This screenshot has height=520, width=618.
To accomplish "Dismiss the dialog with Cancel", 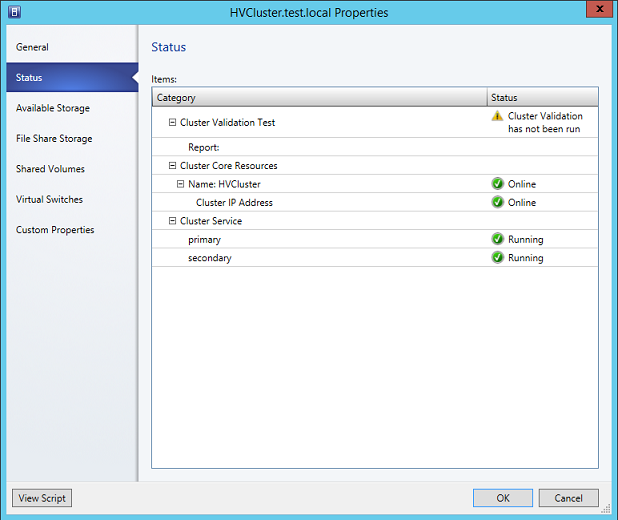I will pyautogui.click(x=568, y=498).
